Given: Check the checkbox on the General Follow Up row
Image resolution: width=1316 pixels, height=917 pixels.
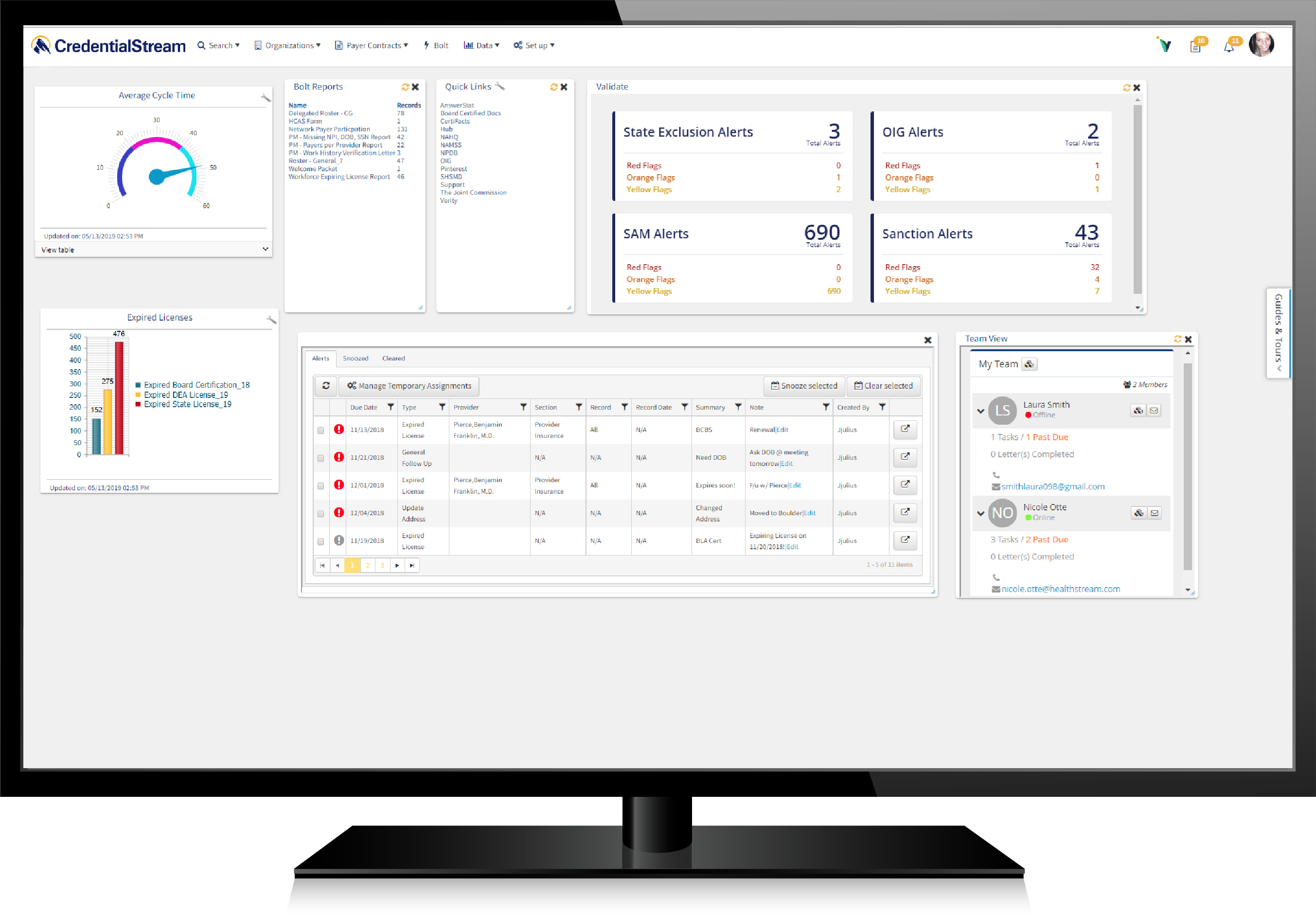Looking at the screenshot, I should [320, 457].
